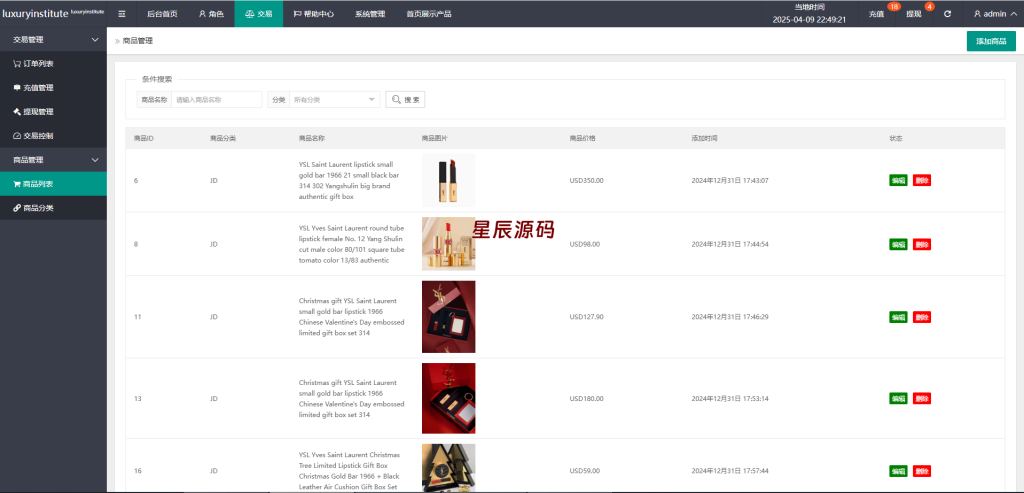Click the 添加商品 button
1024x493 pixels.
pos(991,40)
